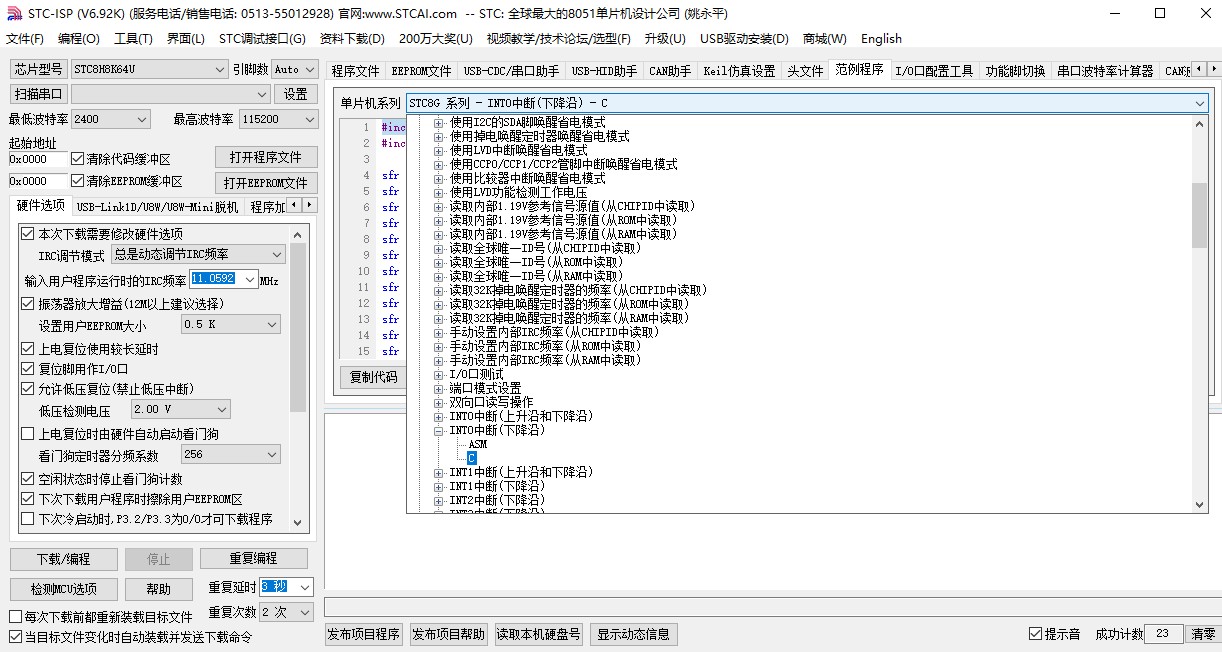Expand 双向口读写操作 tree node
This screenshot has width=1222, height=652.
click(x=438, y=402)
